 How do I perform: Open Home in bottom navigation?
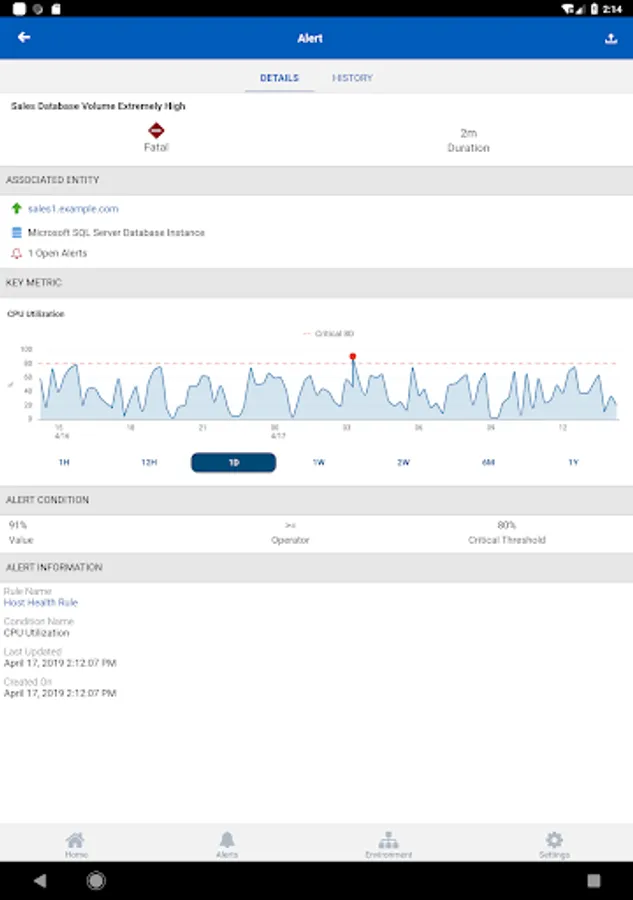tap(76, 844)
